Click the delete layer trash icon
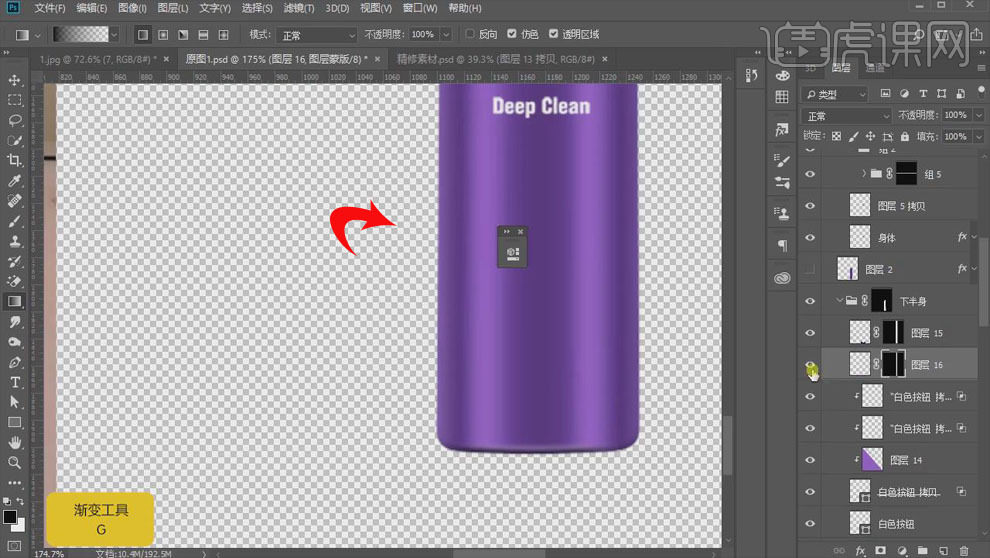 click(964, 550)
